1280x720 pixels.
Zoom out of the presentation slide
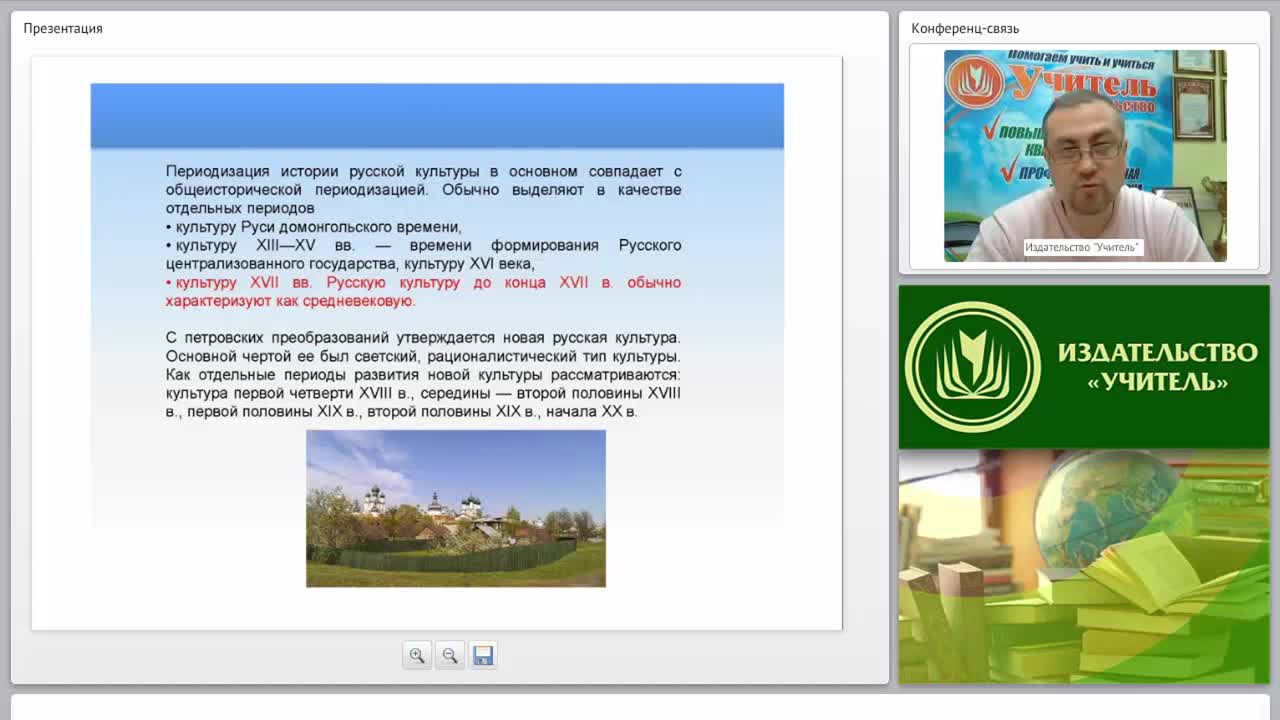point(450,655)
